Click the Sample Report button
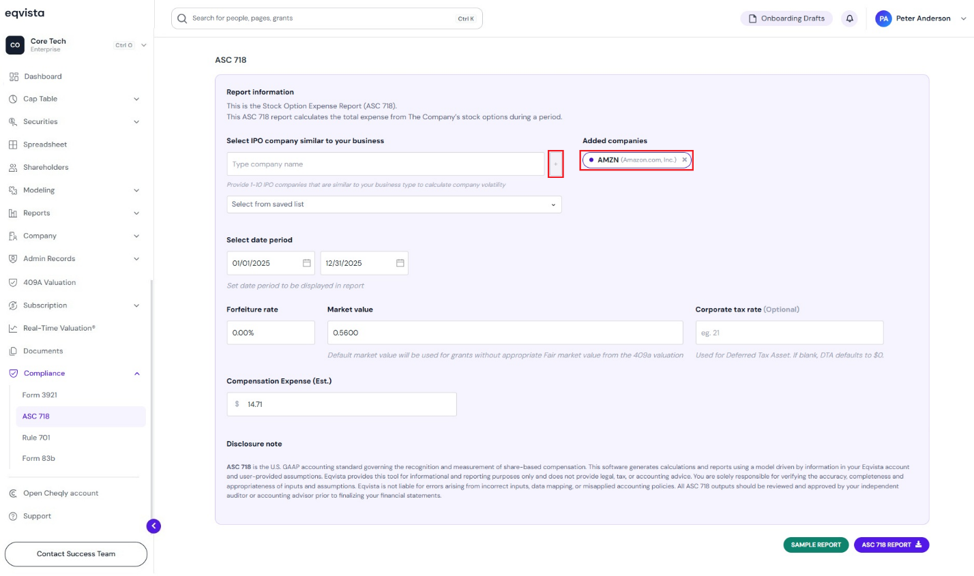Image resolution: width=974 pixels, height=576 pixels. click(x=816, y=545)
